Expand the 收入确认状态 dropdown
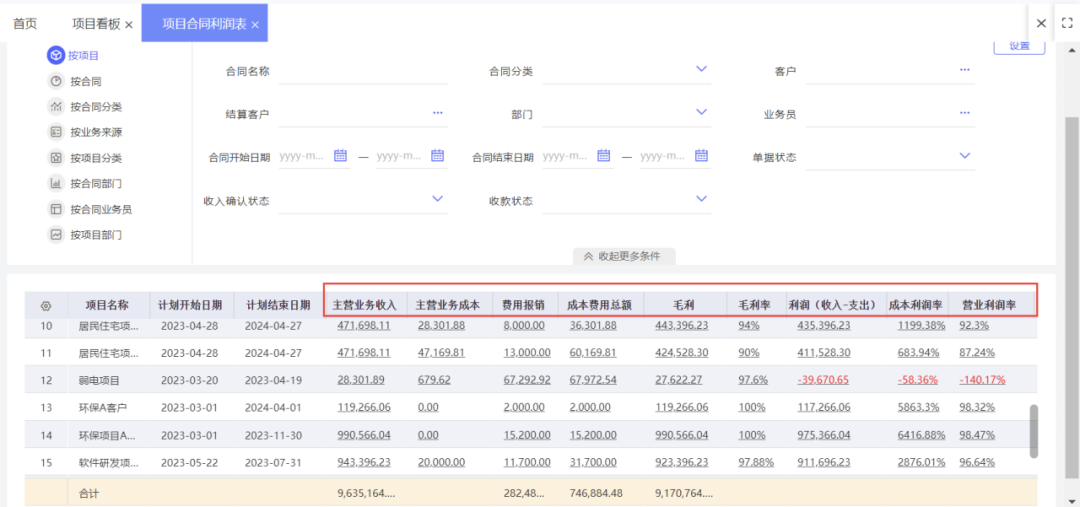This screenshot has width=1080, height=507. tap(437, 199)
